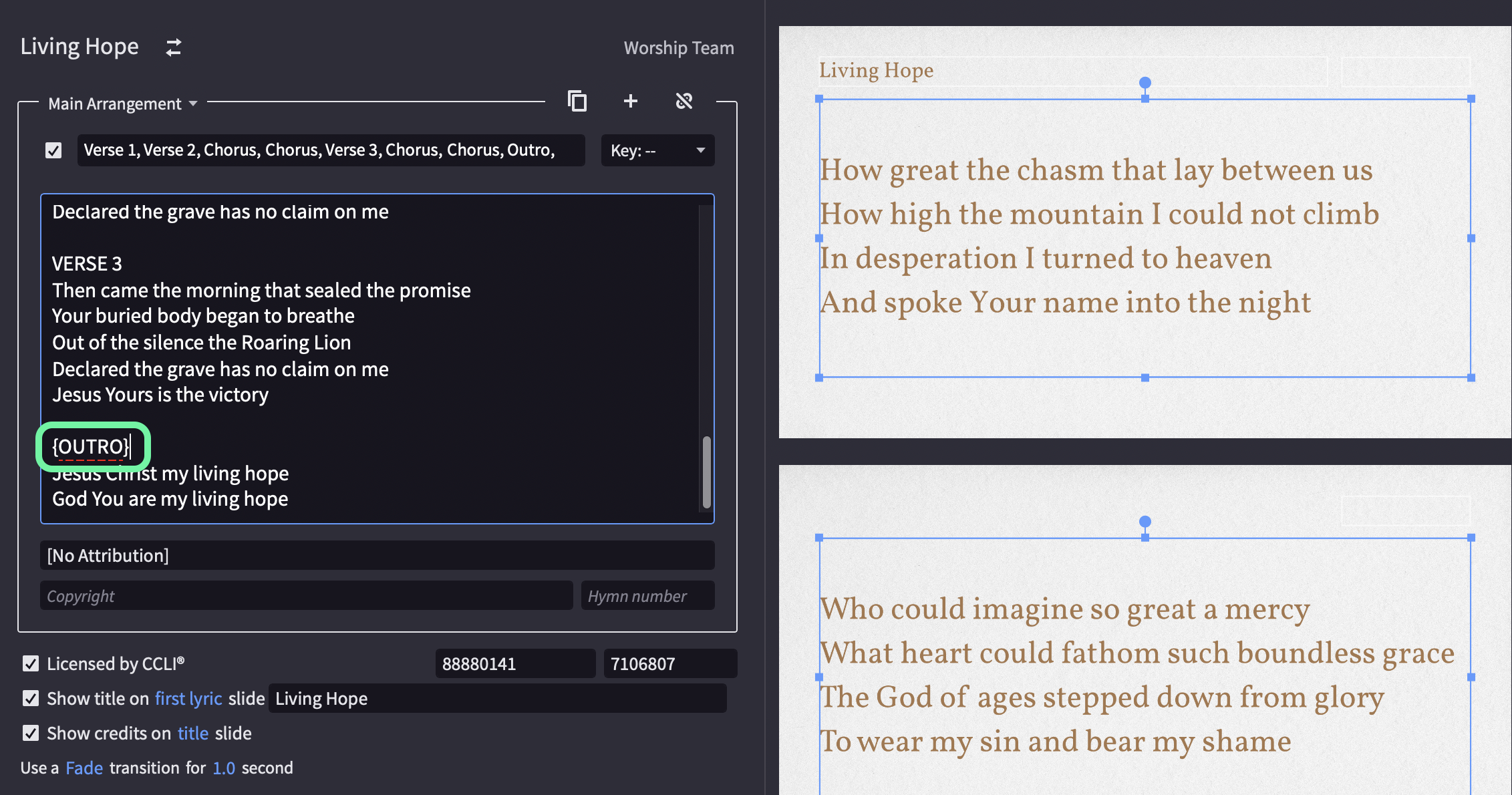Toggle the Show credits on slide checkbox
Screen dimensions: 1512x795
[x=31, y=733]
